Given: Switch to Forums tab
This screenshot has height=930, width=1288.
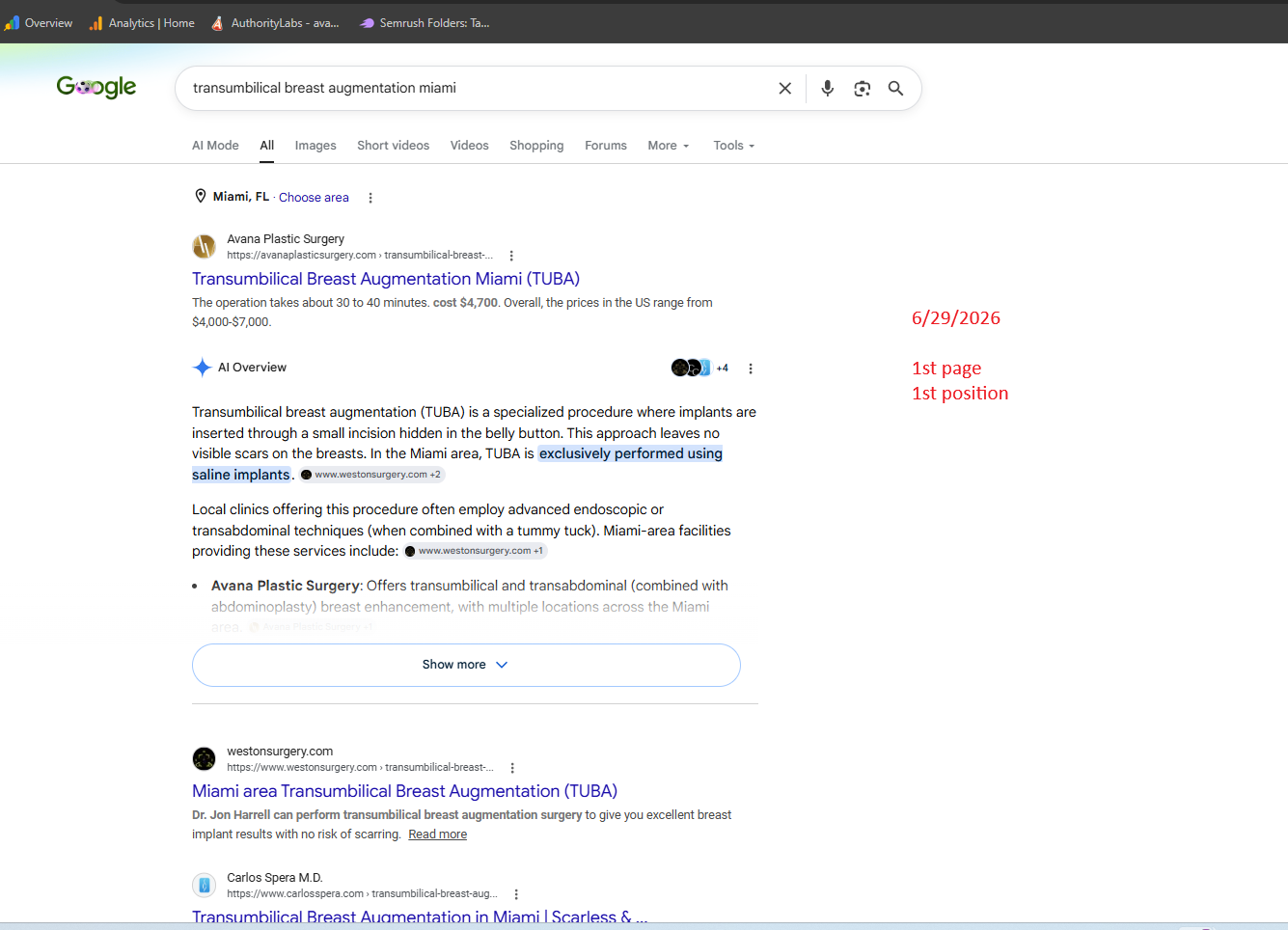Looking at the screenshot, I should coord(606,146).
